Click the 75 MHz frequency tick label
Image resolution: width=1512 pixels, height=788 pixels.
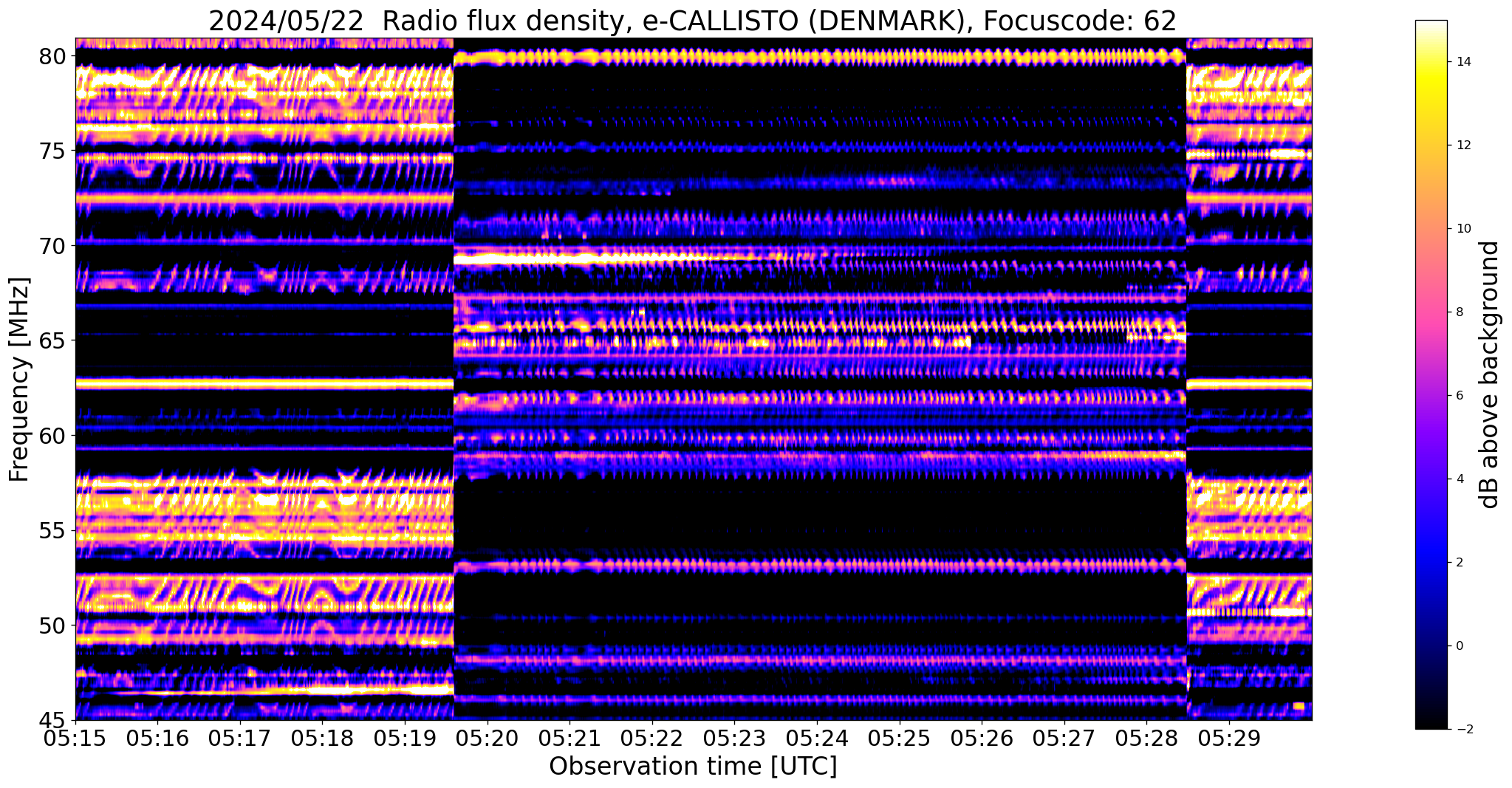pos(52,151)
